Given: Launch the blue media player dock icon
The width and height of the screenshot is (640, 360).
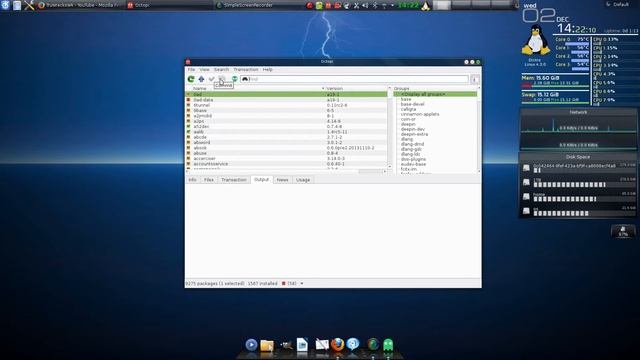Looking at the screenshot, I should (251, 345).
